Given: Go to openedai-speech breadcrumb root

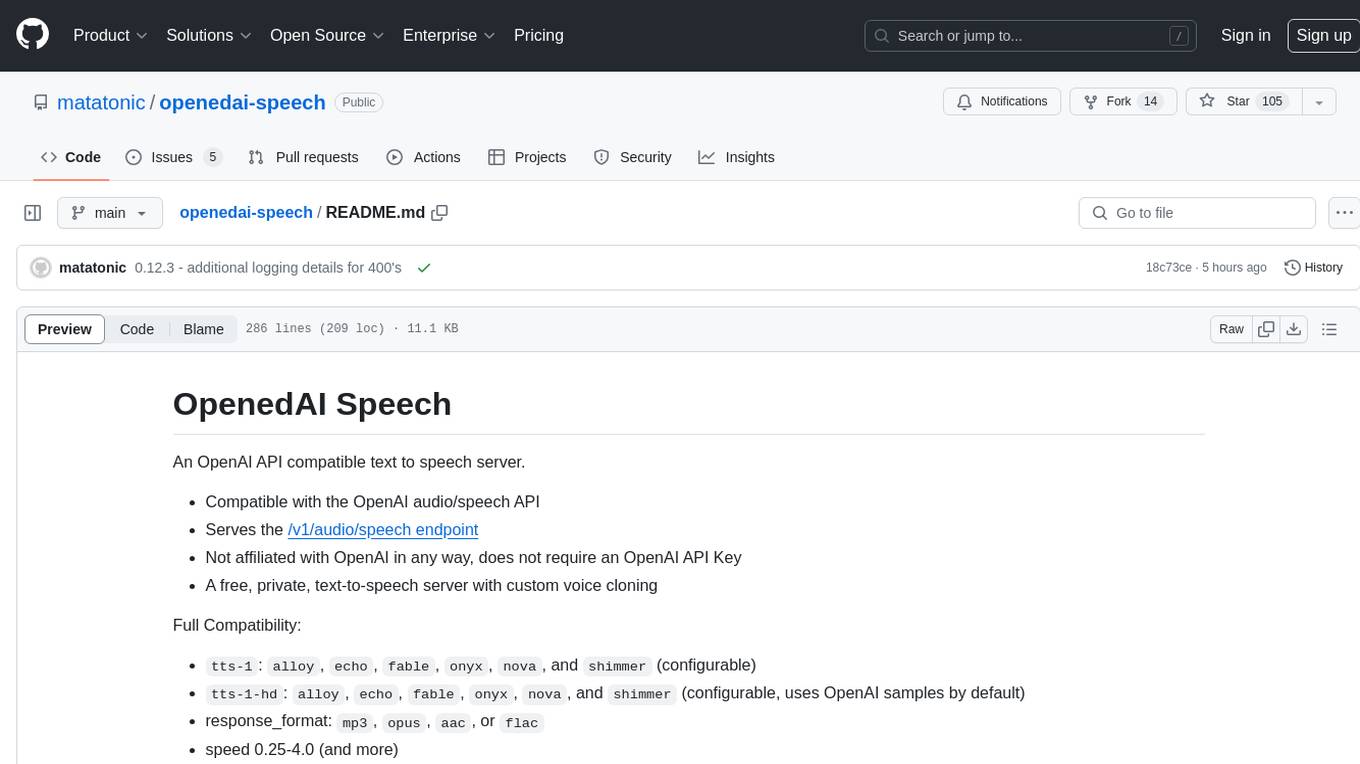Looking at the screenshot, I should [x=246, y=213].
